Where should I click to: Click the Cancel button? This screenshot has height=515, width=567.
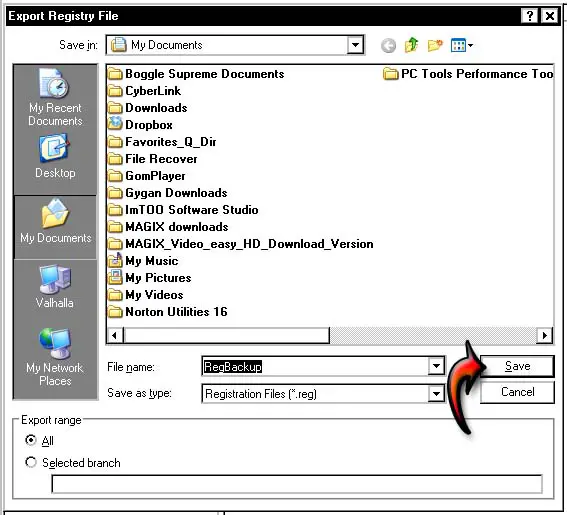pos(517,392)
